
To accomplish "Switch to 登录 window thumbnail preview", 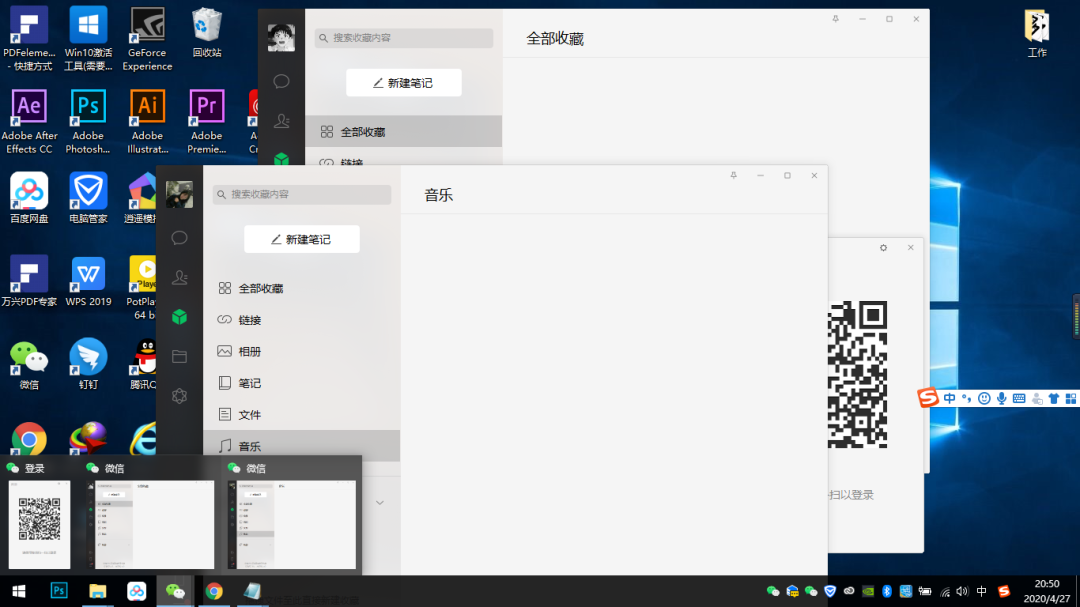I will (39, 524).
